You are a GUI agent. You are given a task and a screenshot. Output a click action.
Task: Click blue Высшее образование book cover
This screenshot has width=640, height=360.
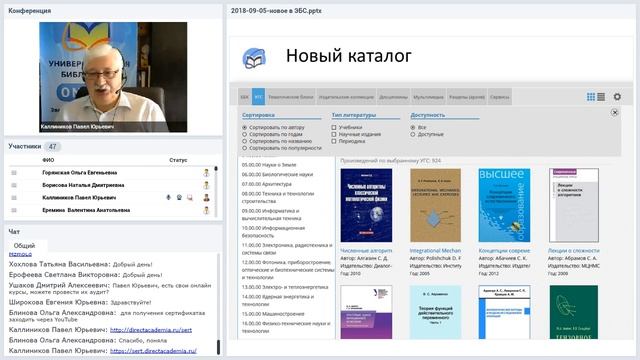(504, 205)
